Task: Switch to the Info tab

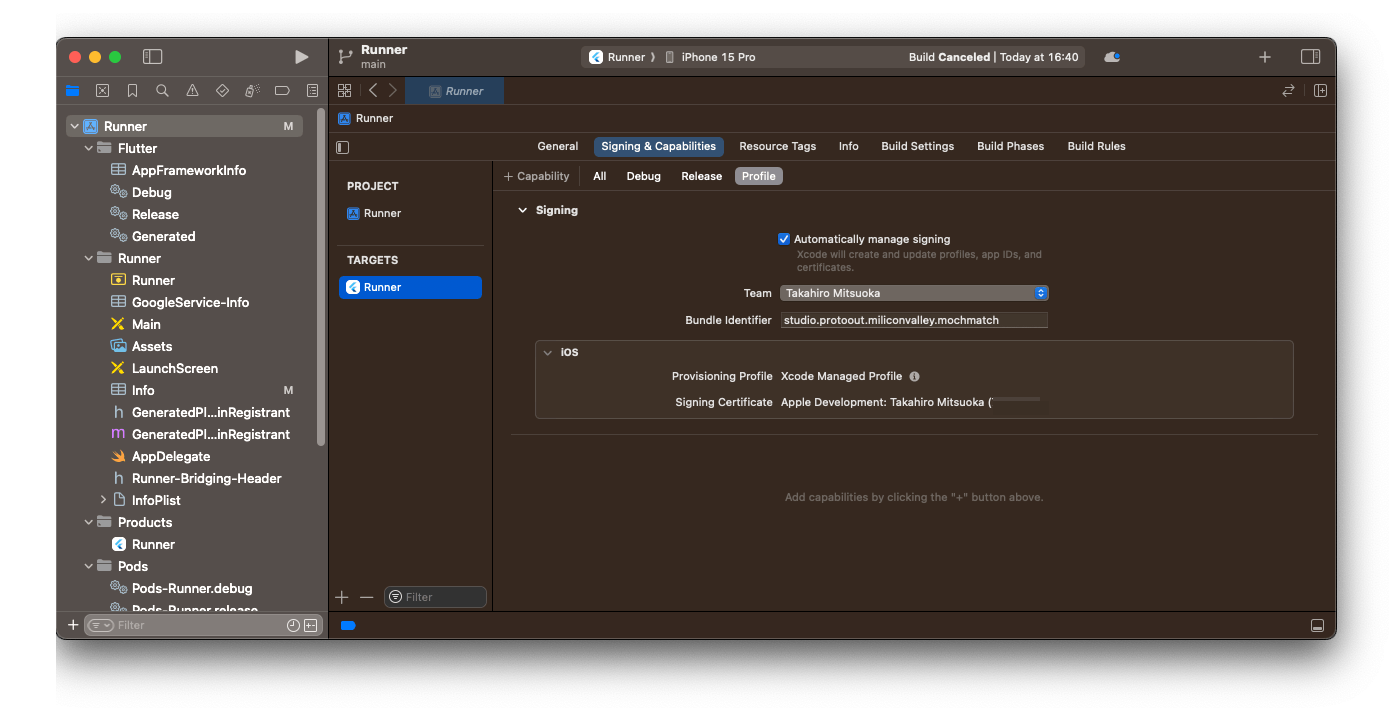Action: click(848, 146)
